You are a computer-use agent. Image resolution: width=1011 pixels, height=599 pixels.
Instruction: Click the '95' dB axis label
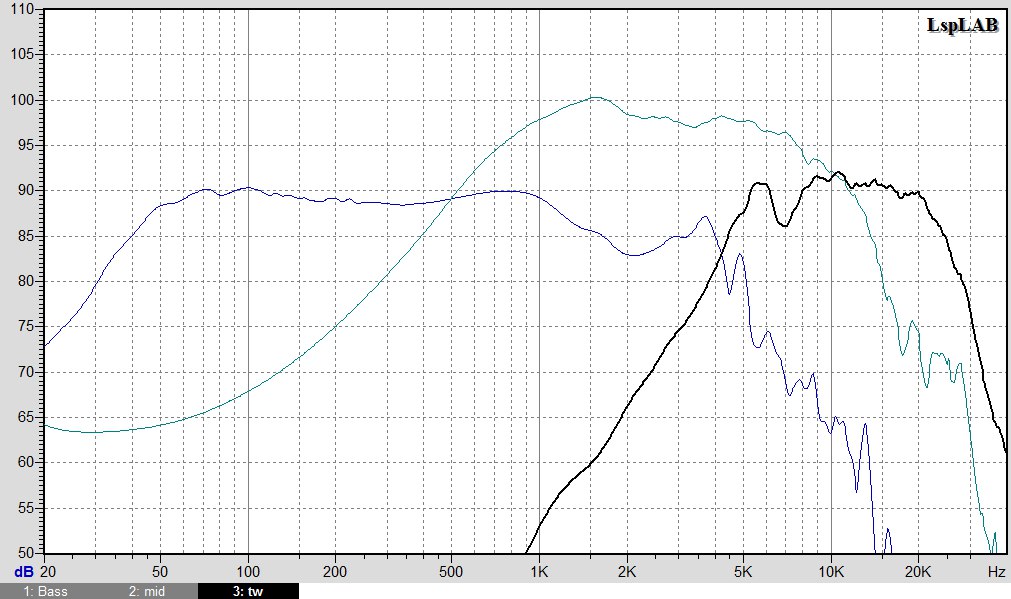(x=26, y=146)
